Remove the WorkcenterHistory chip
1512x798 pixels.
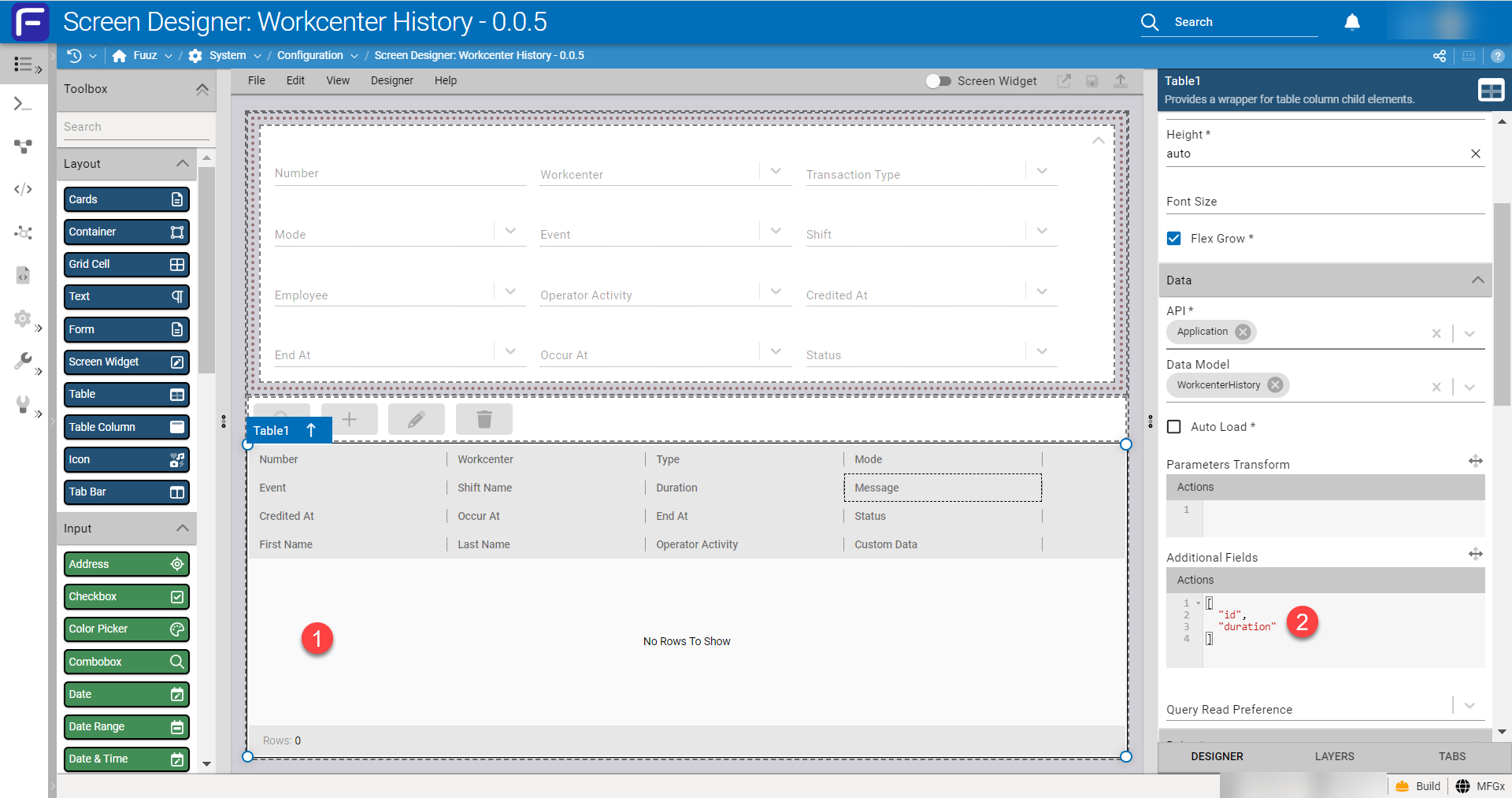click(x=1275, y=385)
